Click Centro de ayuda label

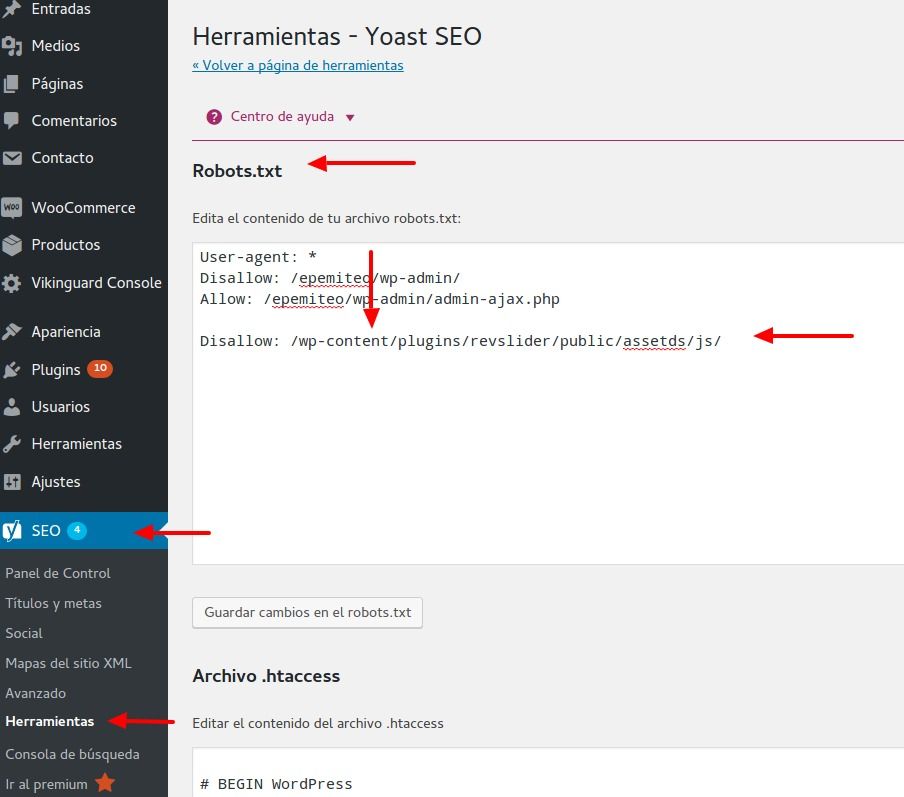(282, 116)
